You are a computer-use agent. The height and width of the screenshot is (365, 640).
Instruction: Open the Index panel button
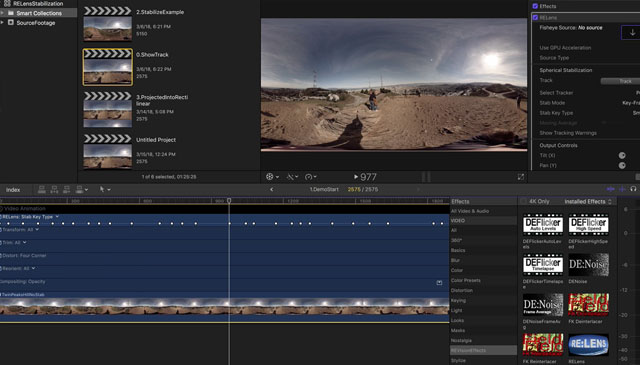(13, 190)
